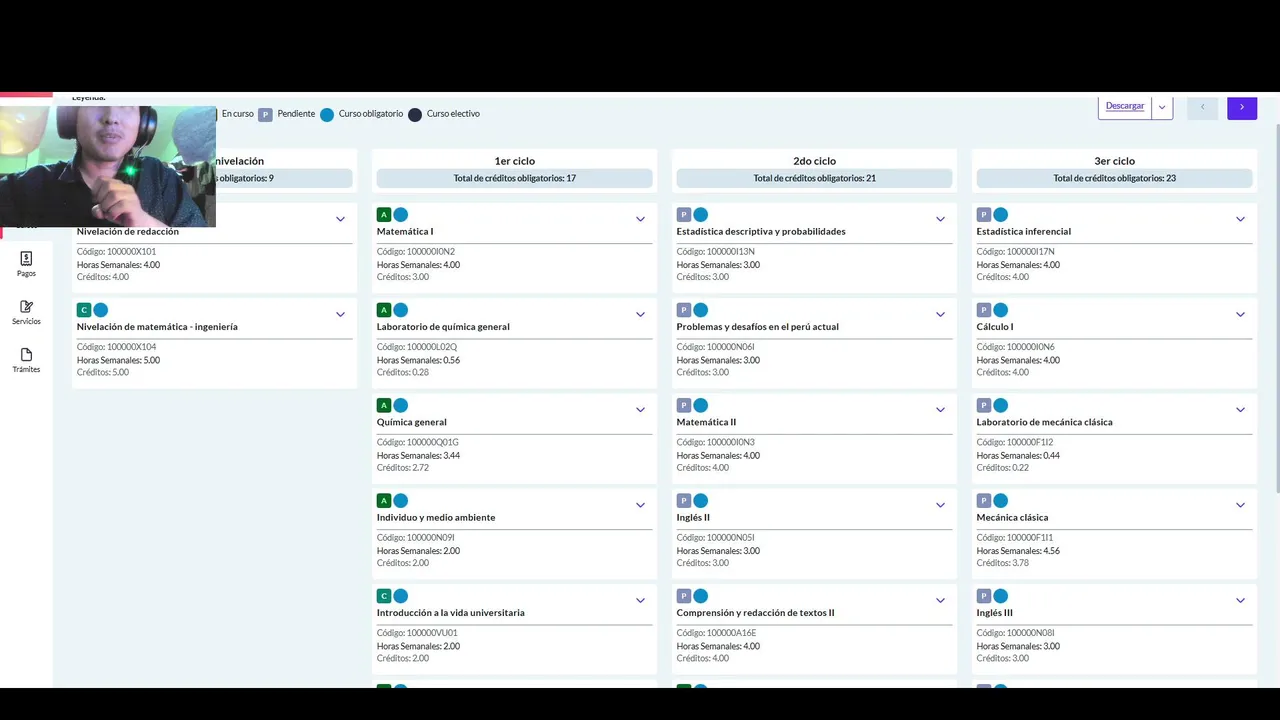
Task: Click the 'P' badge on Comprensión y redacción de textos II
Action: coord(683,596)
